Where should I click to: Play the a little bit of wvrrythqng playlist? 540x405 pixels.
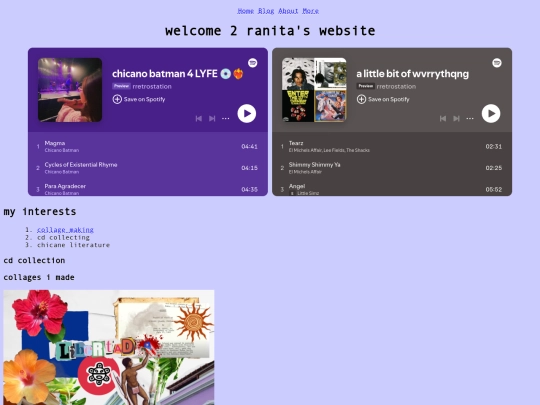coord(491,113)
